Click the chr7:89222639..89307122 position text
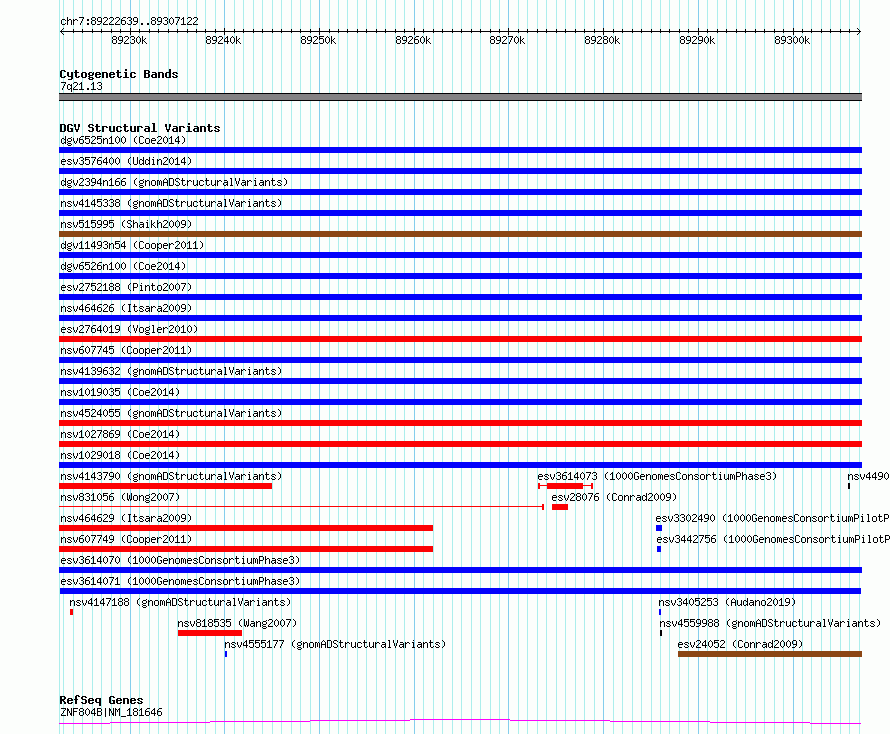The width and height of the screenshot is (890, 734). pyautogui.click(x=129, y=21)
